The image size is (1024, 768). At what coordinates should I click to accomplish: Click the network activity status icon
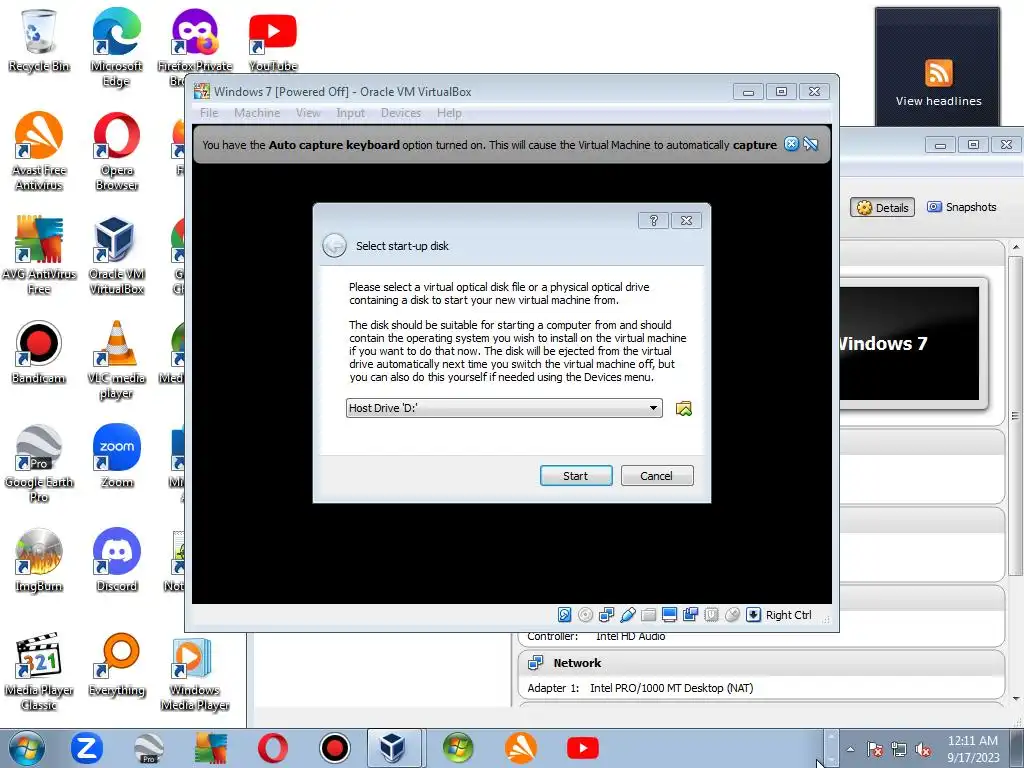(x=607, y=615)
